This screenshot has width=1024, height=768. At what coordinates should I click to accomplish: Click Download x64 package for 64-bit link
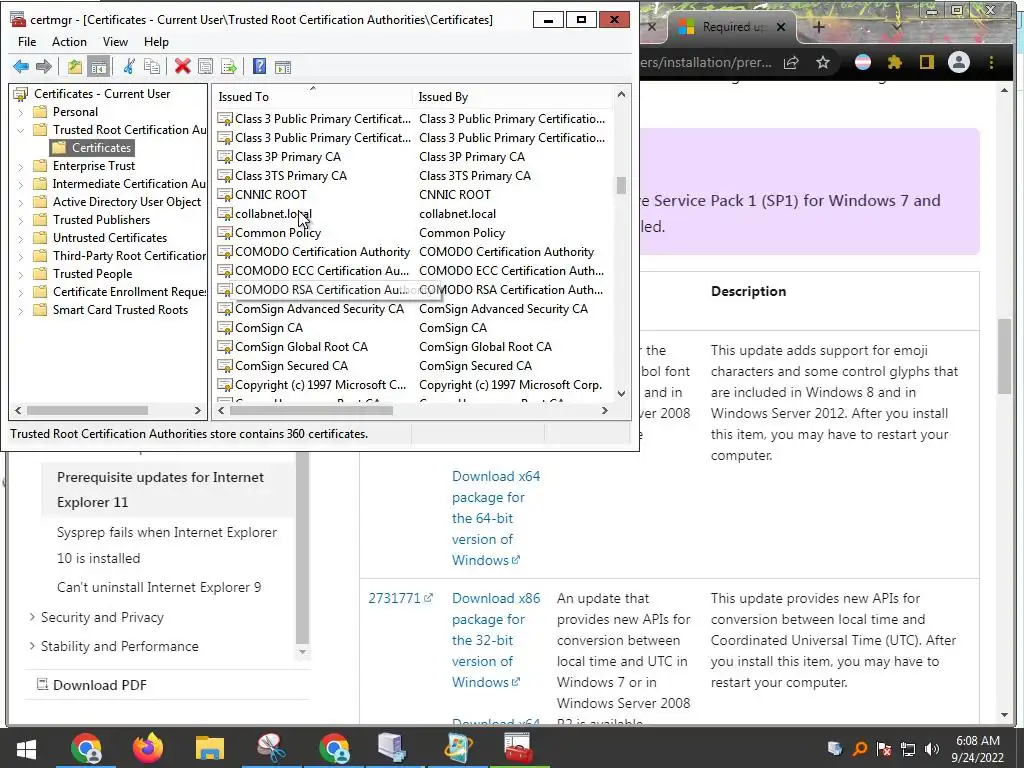(x=496, y=518)
